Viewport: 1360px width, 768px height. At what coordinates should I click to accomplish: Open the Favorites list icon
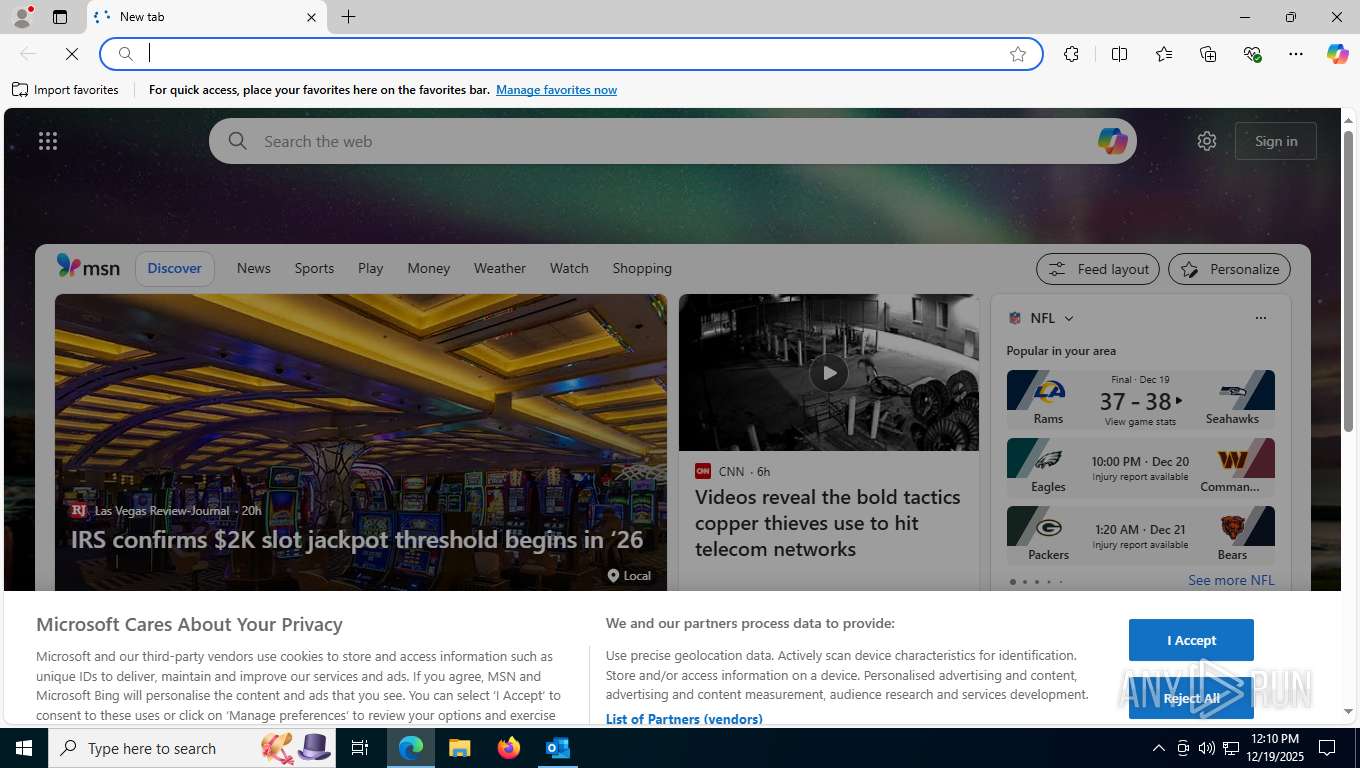pos(1164,54)
